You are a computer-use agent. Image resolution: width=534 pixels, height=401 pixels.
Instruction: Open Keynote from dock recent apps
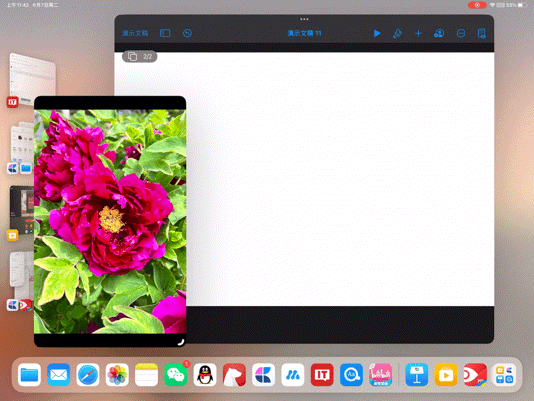[417, 375]
